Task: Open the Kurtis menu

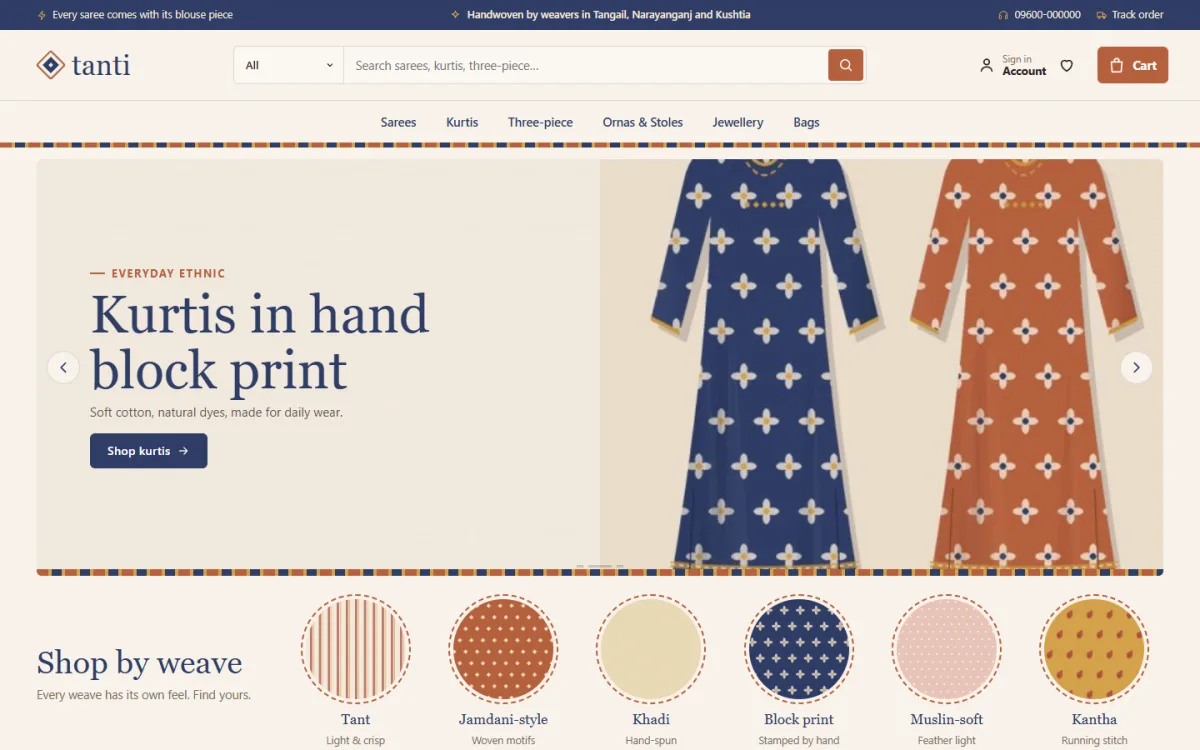Action: [x=462, y=122]
